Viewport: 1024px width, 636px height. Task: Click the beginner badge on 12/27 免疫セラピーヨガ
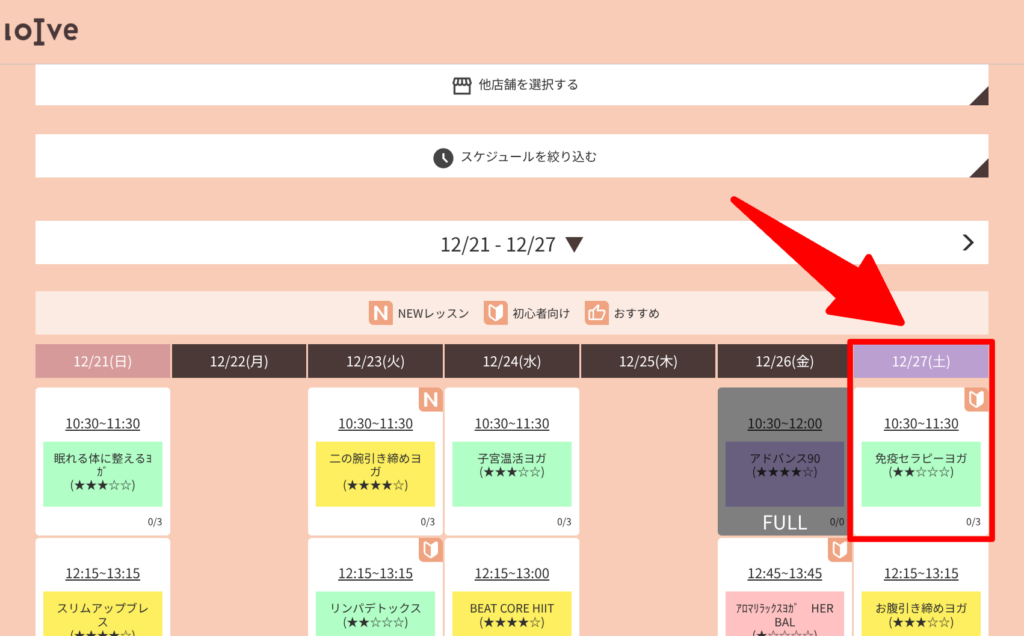point(976,400)
